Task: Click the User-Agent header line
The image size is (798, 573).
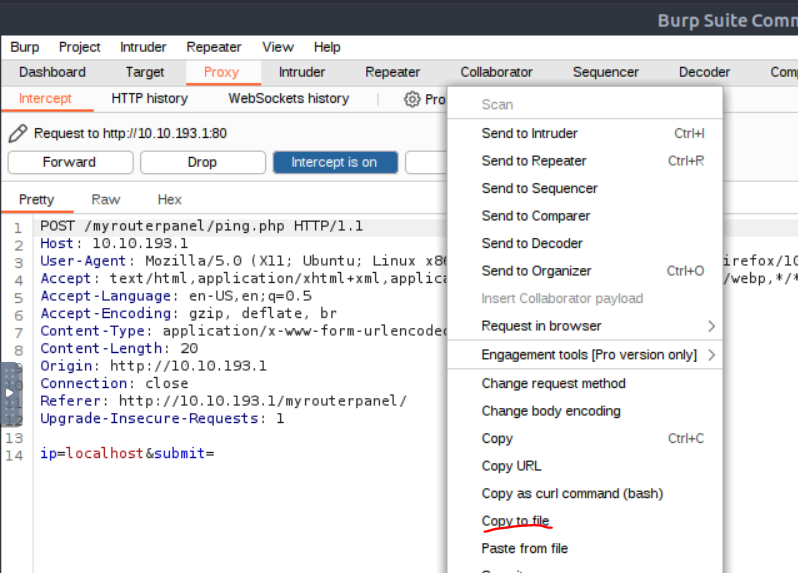Action: click(x=244, y=261)
